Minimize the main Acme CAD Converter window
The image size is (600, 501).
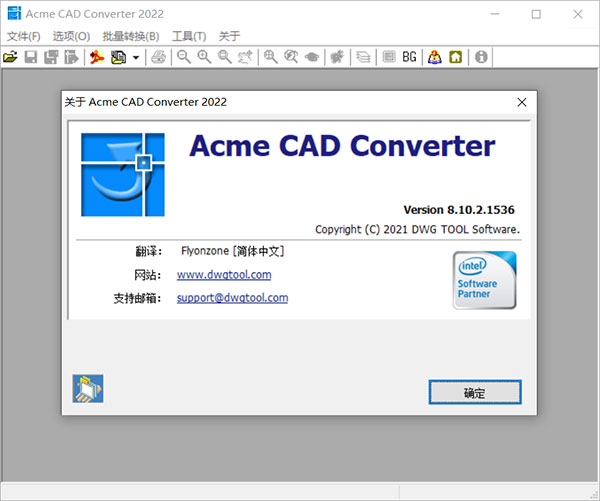[x=495, y=14]
